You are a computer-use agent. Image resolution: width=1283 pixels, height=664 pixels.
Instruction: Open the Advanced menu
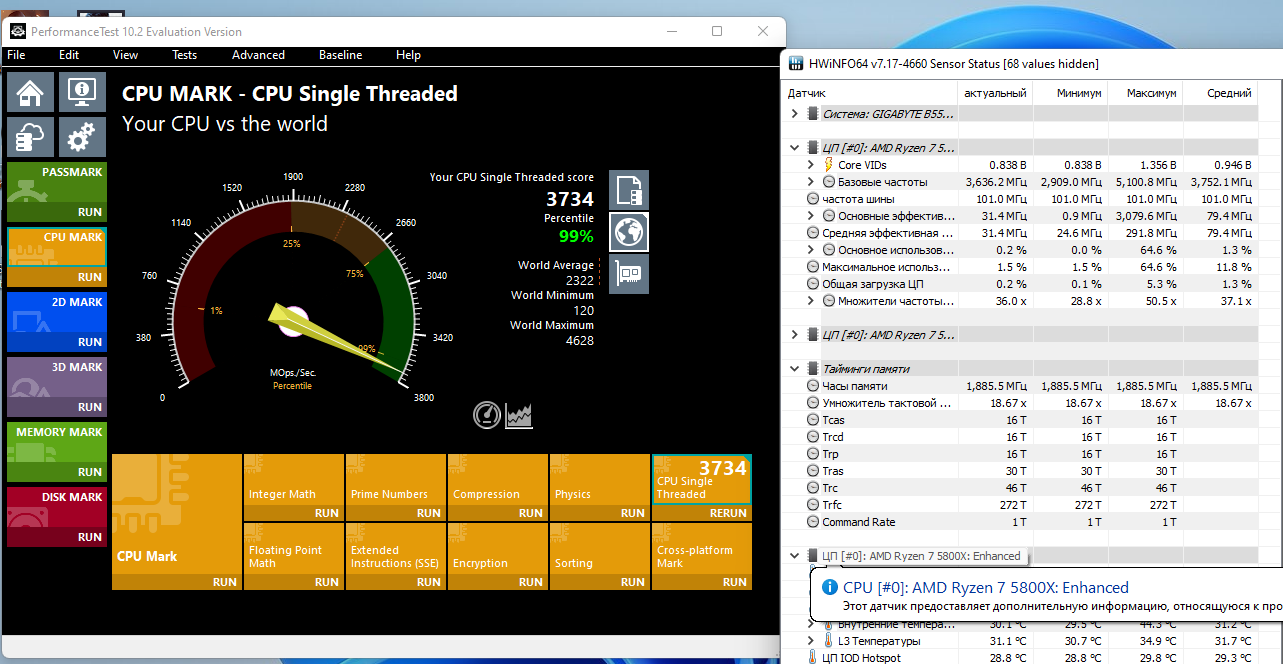pyautogui.click(x=259, y=55)
